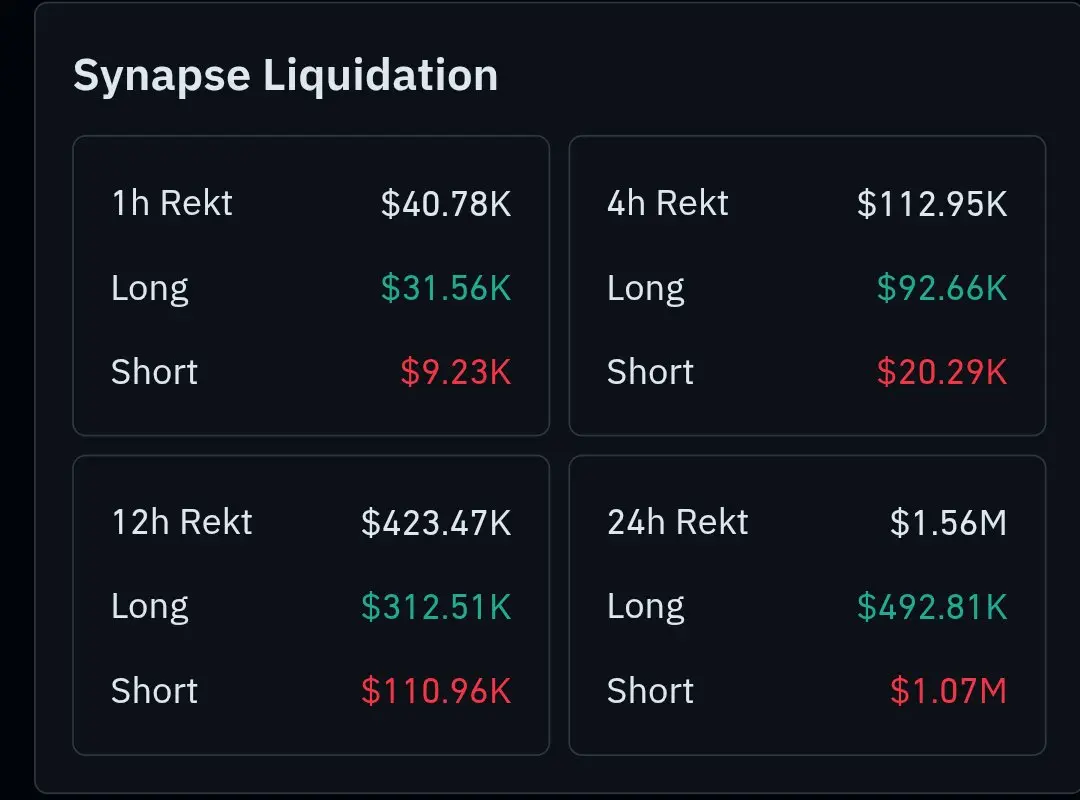Click the 1h Short value $9.23K
The image size is (1080, 800).
coord(455,372)
